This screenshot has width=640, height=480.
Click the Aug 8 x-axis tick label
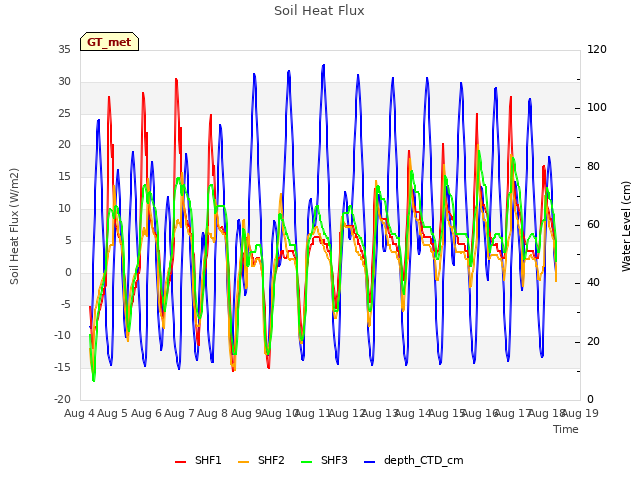213,413
